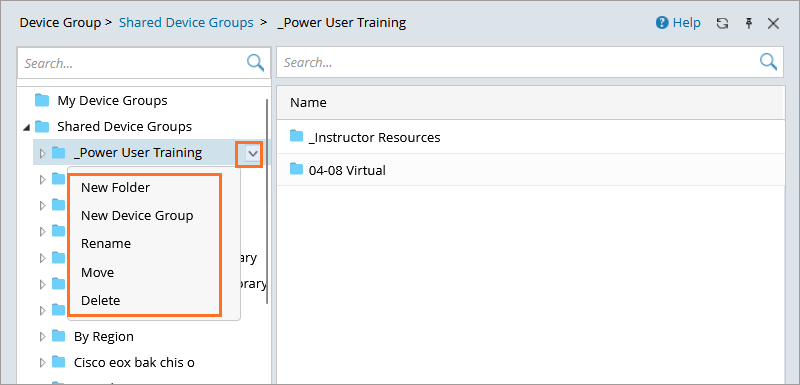
Task: Click the left search magnifier icon
Action: coord(255,63)
